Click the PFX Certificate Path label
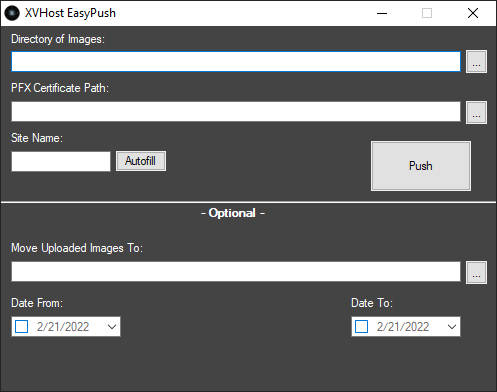 [60, 88]
